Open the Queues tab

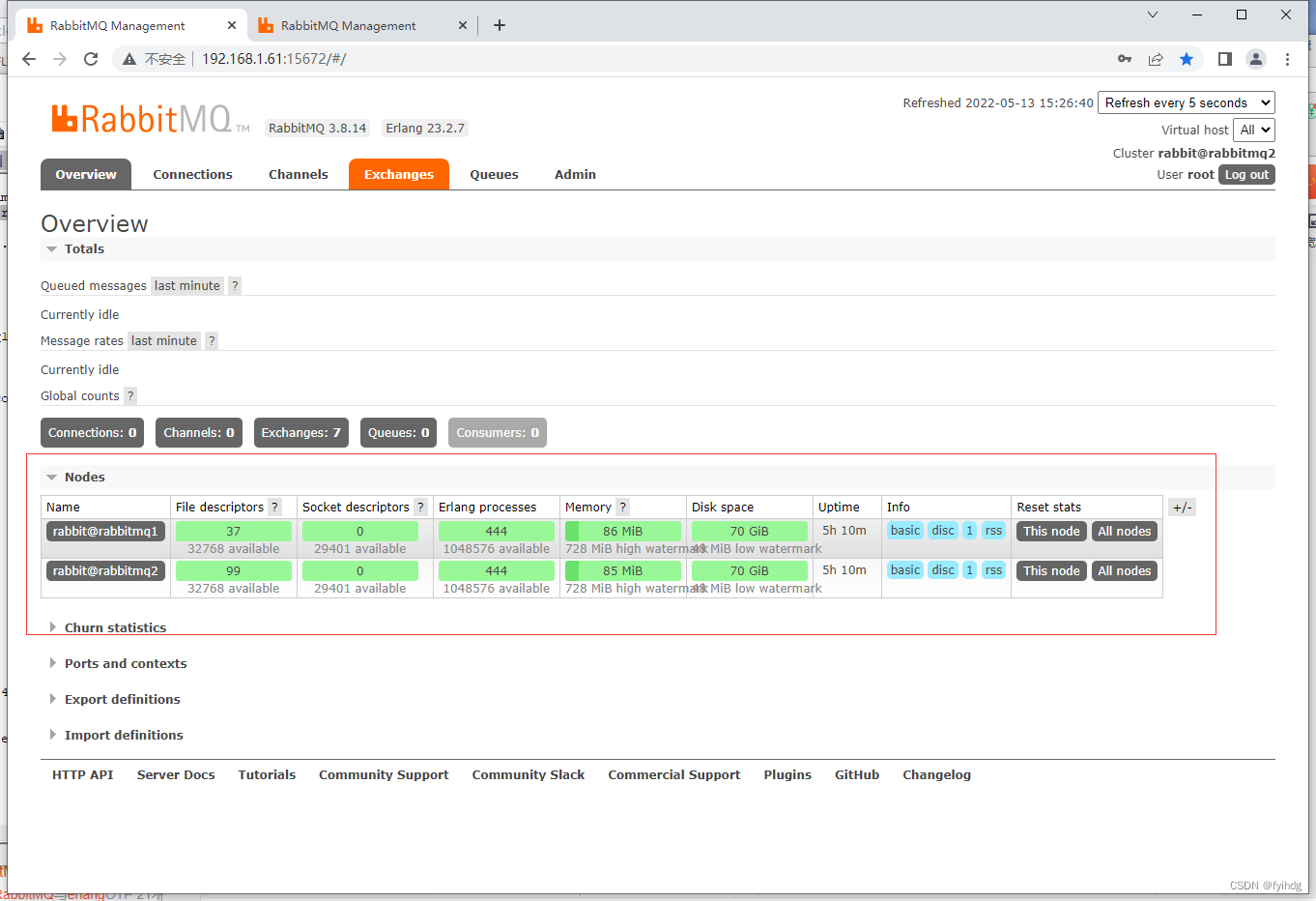494,174
